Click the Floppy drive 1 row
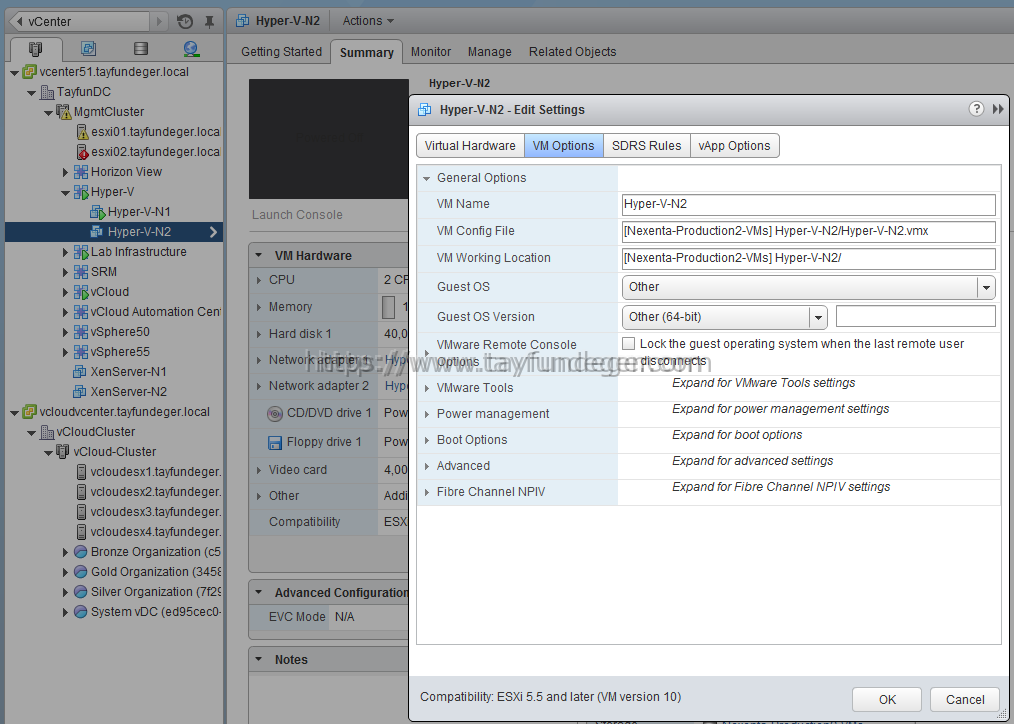 point(329,442)
